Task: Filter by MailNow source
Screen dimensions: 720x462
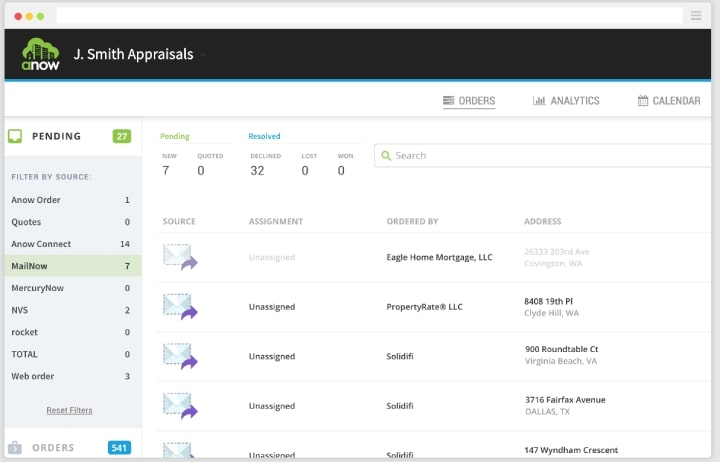Action: point(73,266)
